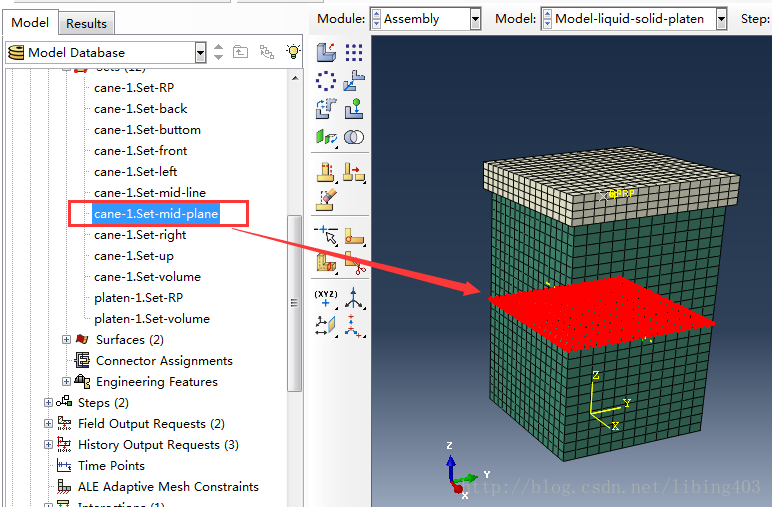Click the red highlighted mid-plane in viewport
The height and width of the screenshot is (507, 772).
[601, 313]
